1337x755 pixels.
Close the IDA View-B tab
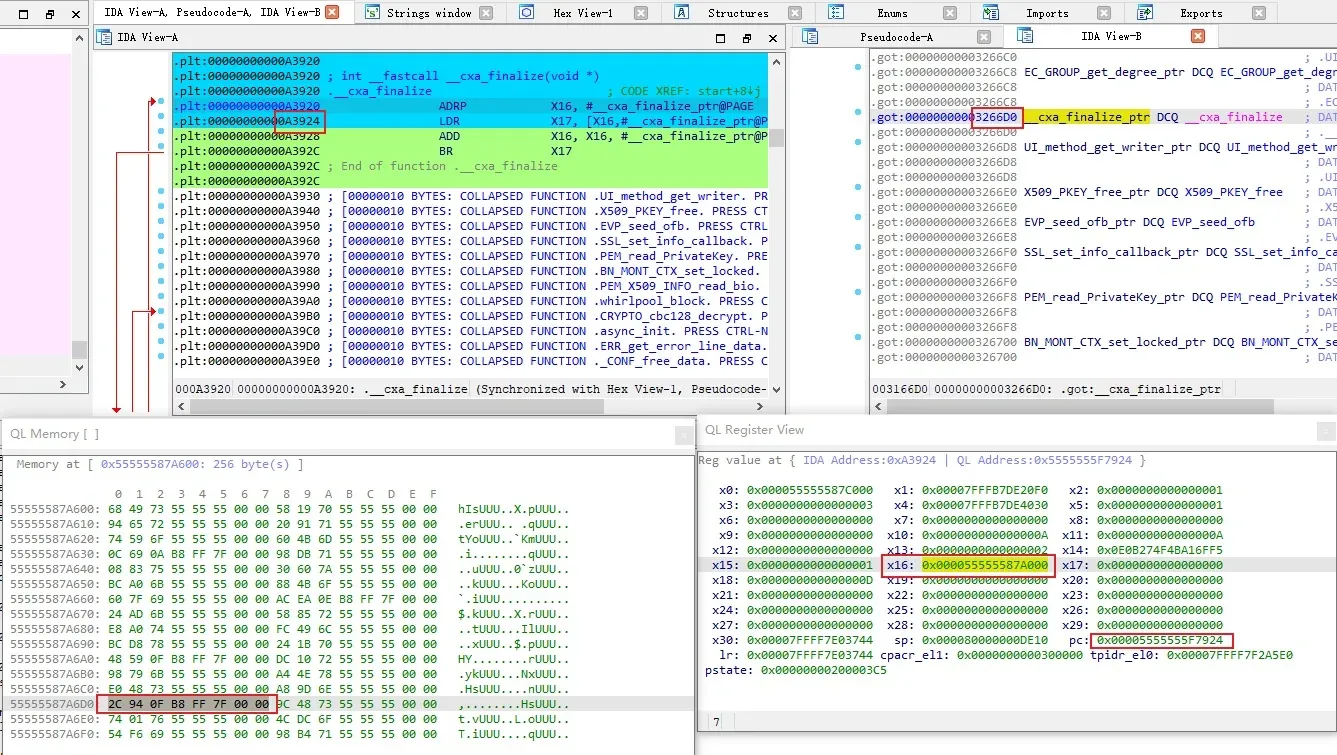pyautogui.click(x=1198, y=36)
